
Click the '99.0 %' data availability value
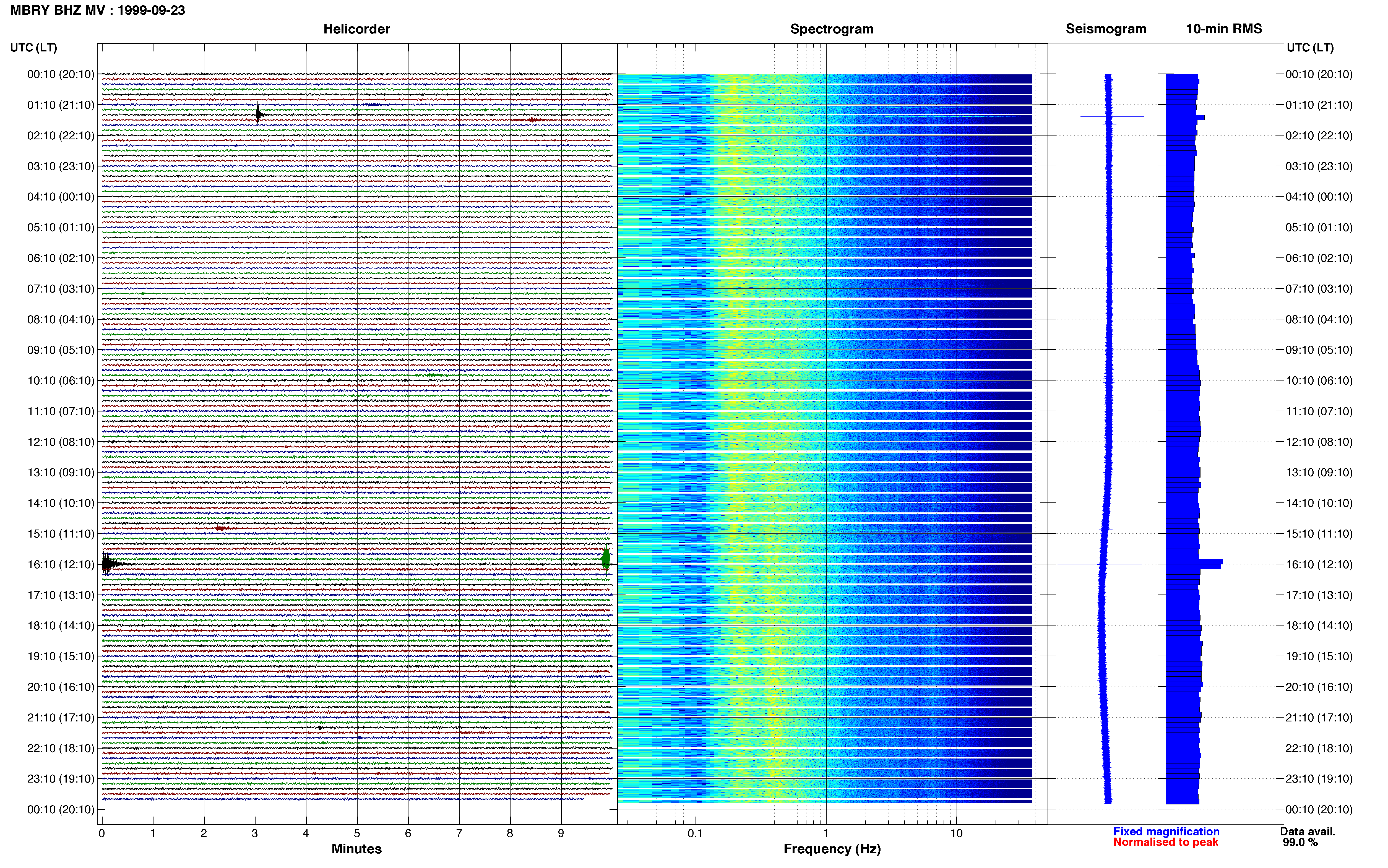pyautogui.click(x=1300, y=842)
